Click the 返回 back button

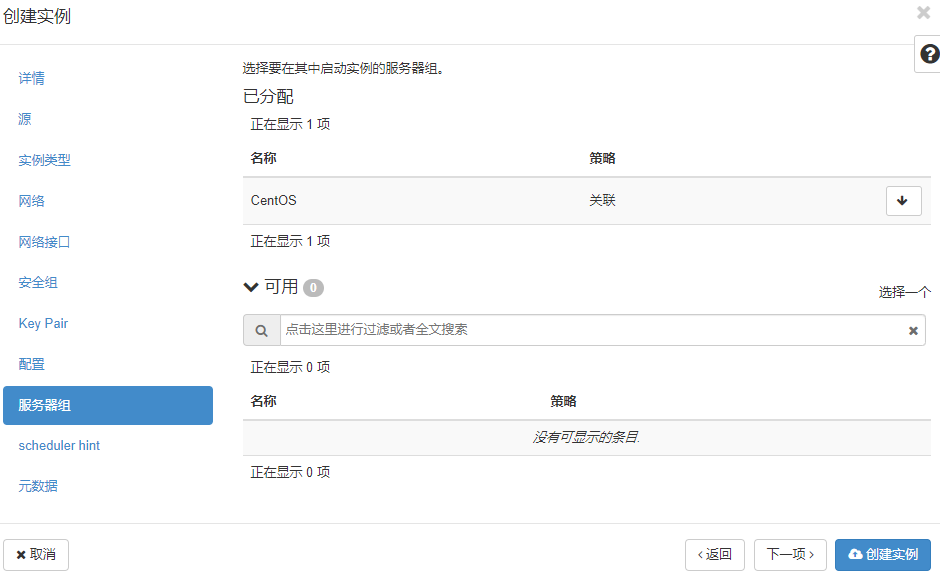(714, 555)
